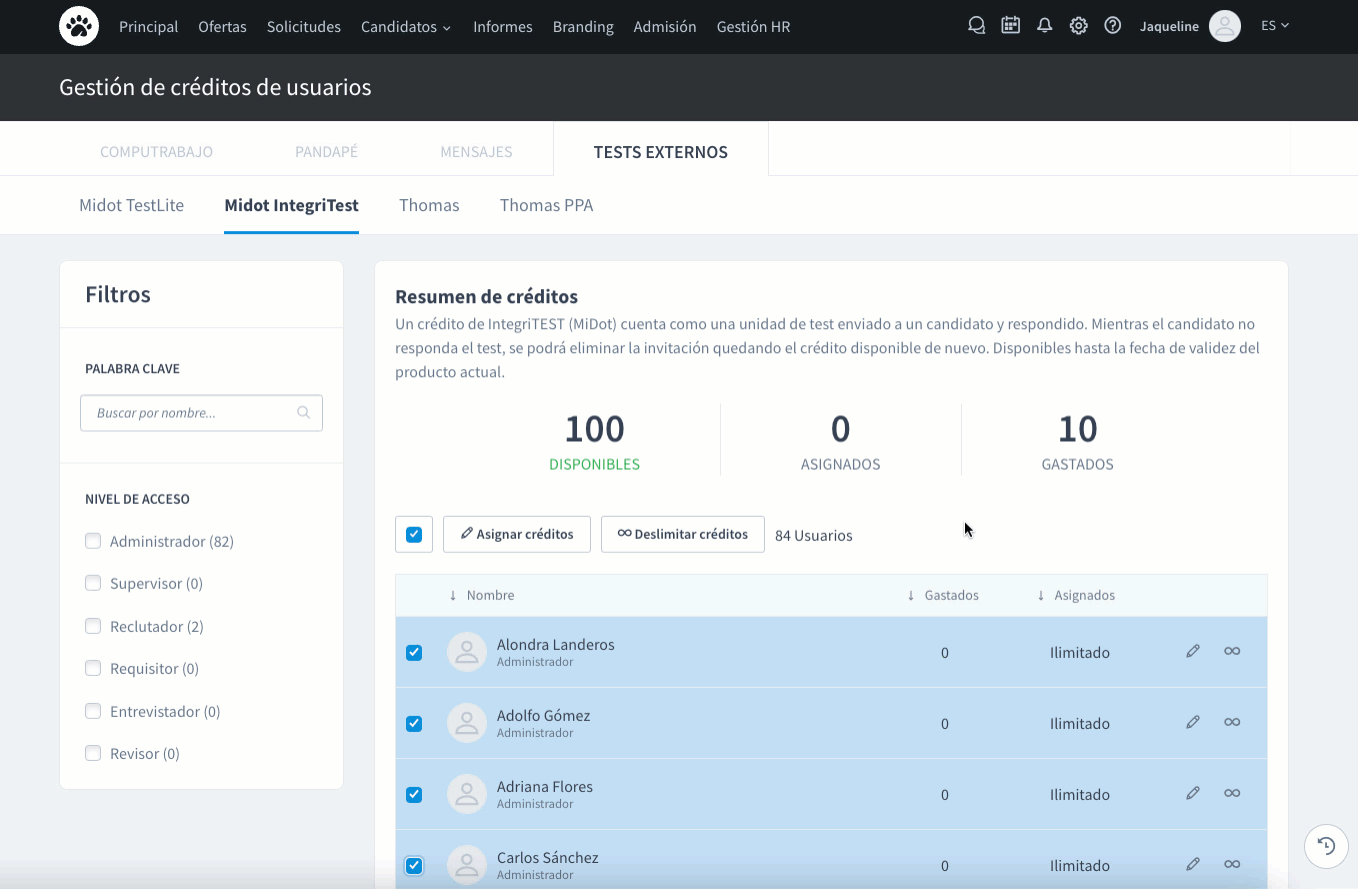This screenshot has width=1358, height=889.
Task: Open the COMPUTRABAJO tab
Action: (x=156, y=152)
